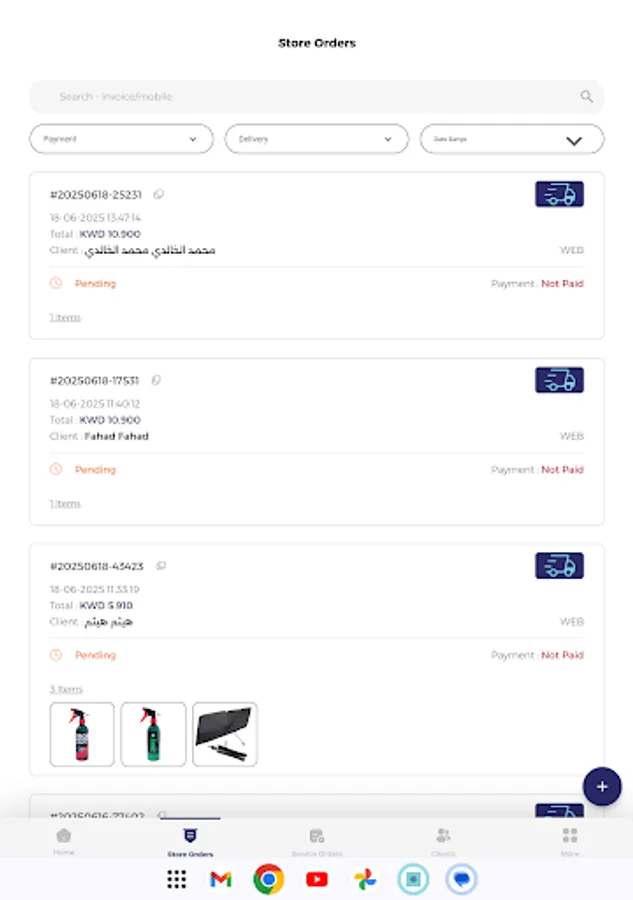Screen dimensions: 633x900
Task: Open the Payment filter dropdown
Action: pyautogui.click(x=120, y=139)
